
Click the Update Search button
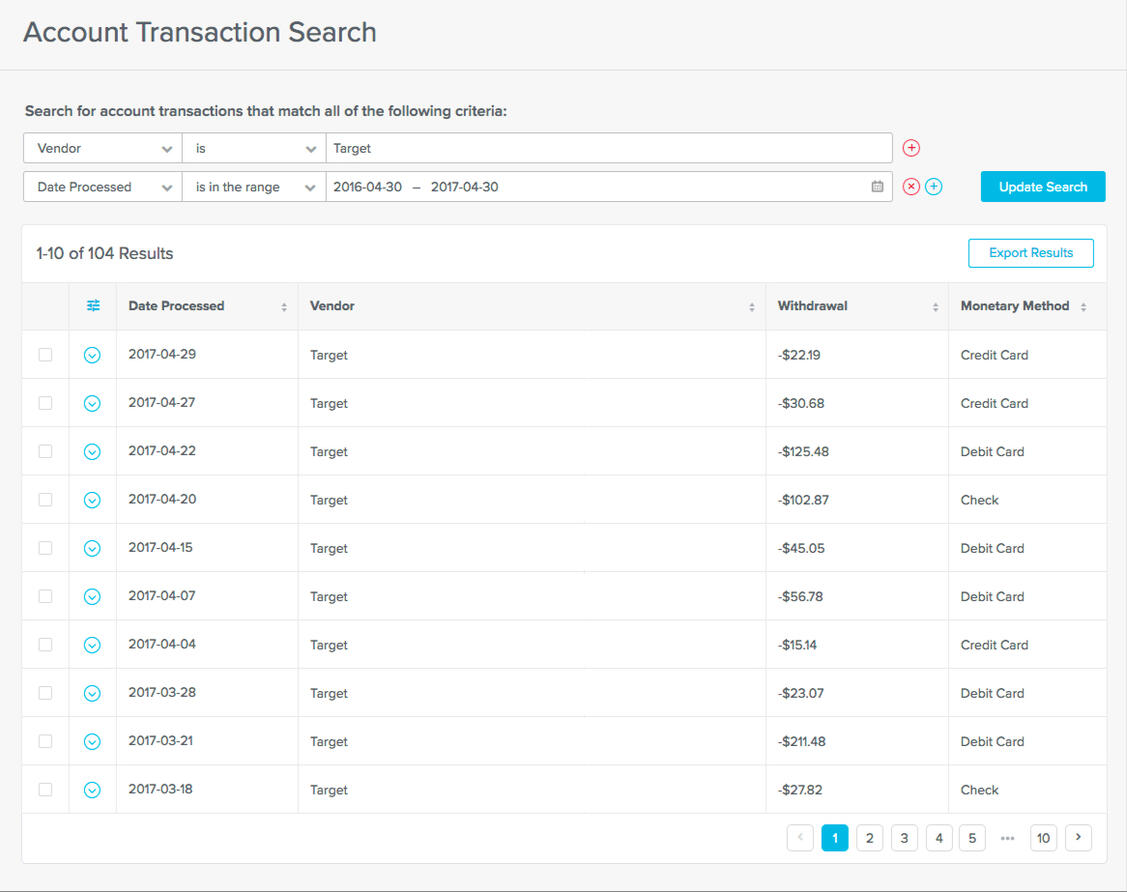(1043, 186)
